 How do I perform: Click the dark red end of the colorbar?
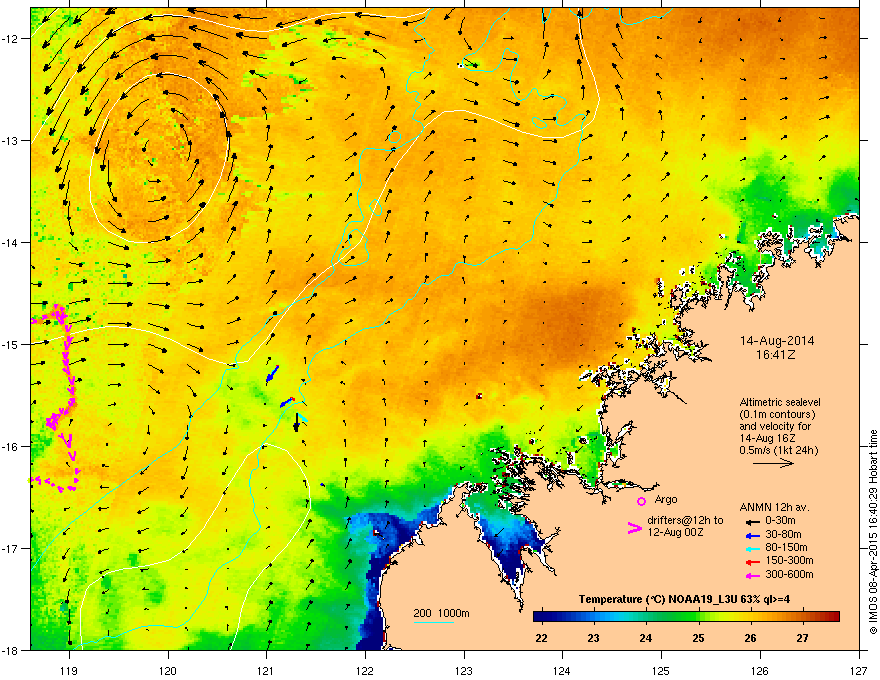point(833,616)
